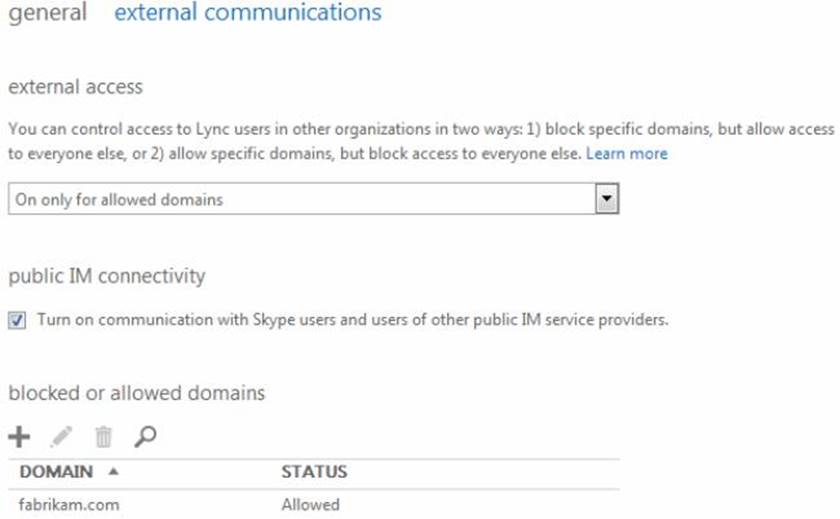Click the Lync access description paragraph
This screenshot has height=519, width=840.
click(400, 141)
